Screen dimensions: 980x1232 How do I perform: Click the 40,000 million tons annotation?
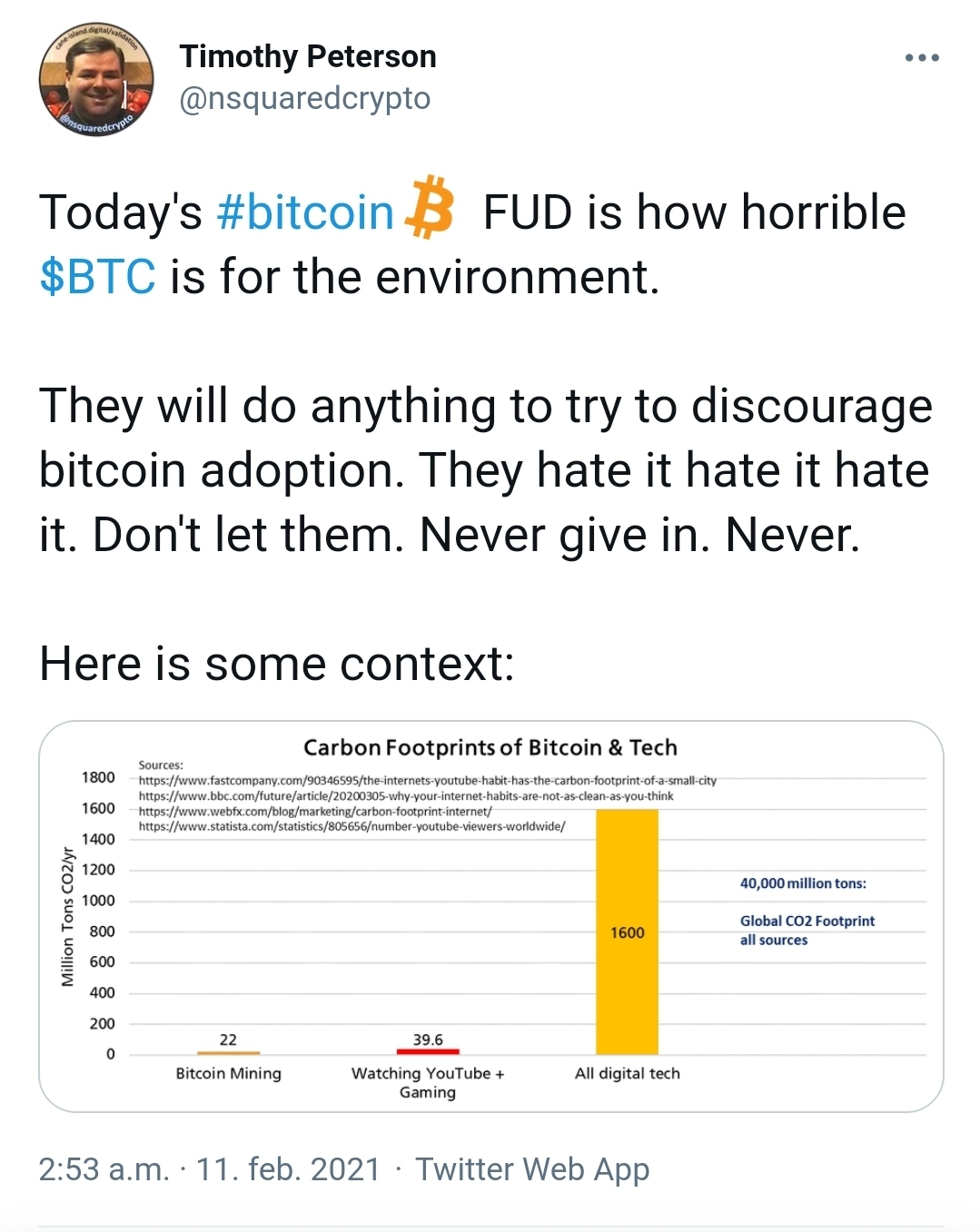pyautogui.click(x=803, y=883)
